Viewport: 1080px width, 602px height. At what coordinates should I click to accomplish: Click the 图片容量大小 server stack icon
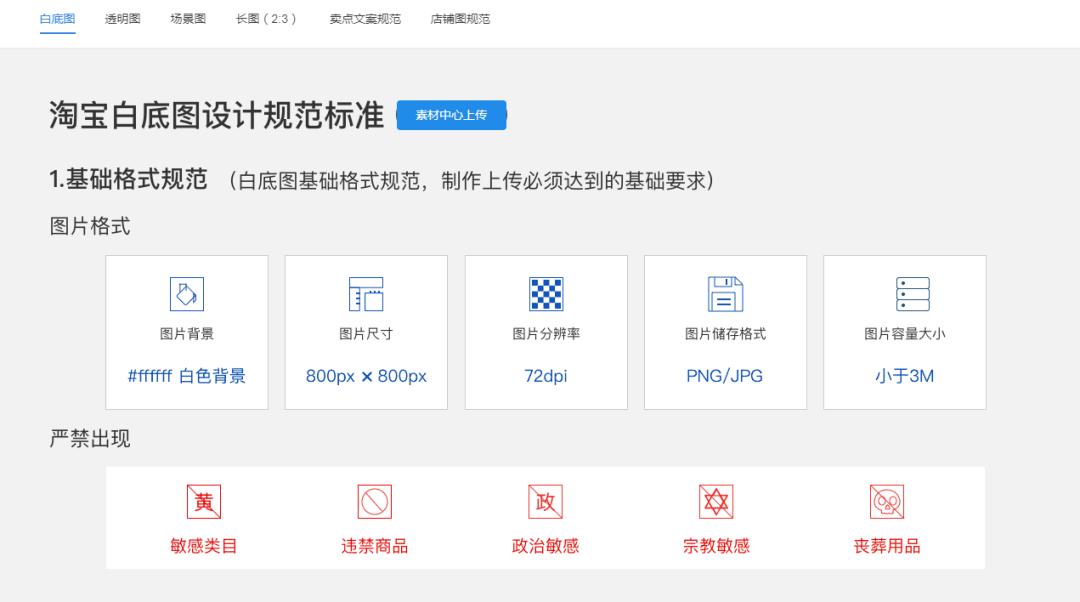point(903,293)
